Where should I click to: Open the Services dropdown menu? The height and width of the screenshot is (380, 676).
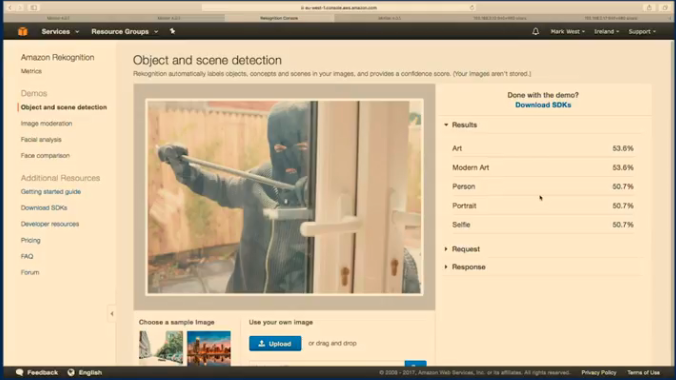(60, 31)
